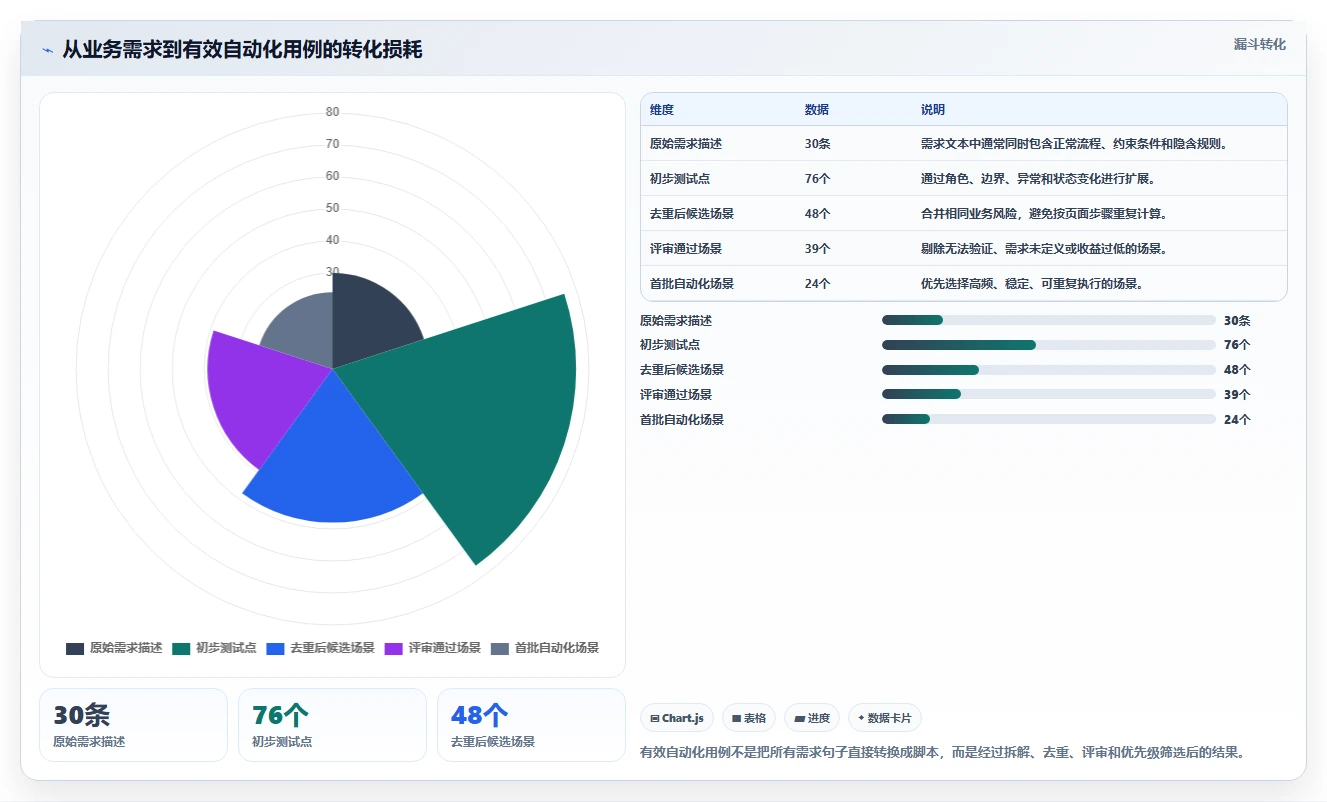Click the title 从业务需求到有效自动化用例的转化损耗
The height and width of the screenshot is (802, 1327).
242,50
